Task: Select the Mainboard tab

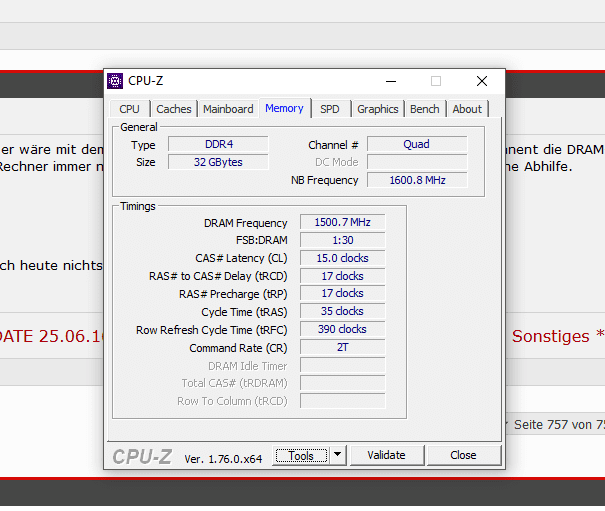Action: point(228,109)
